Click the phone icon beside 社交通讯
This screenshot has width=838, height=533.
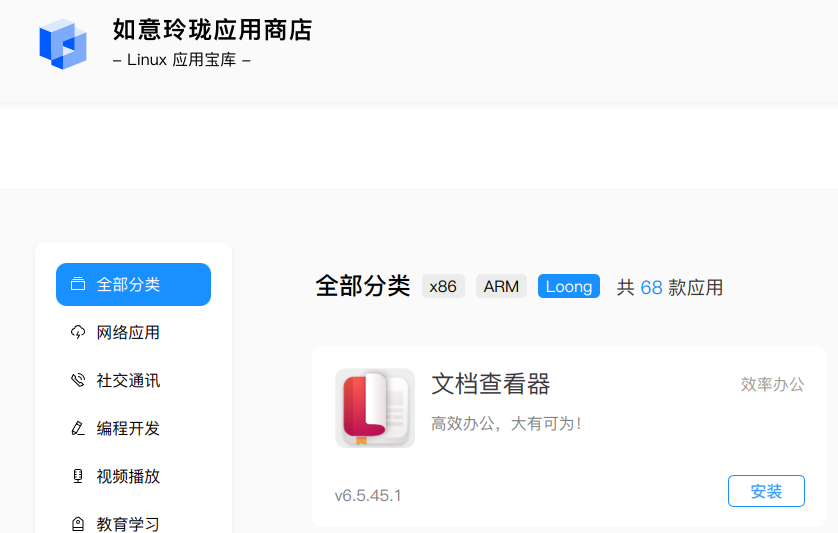78,381
